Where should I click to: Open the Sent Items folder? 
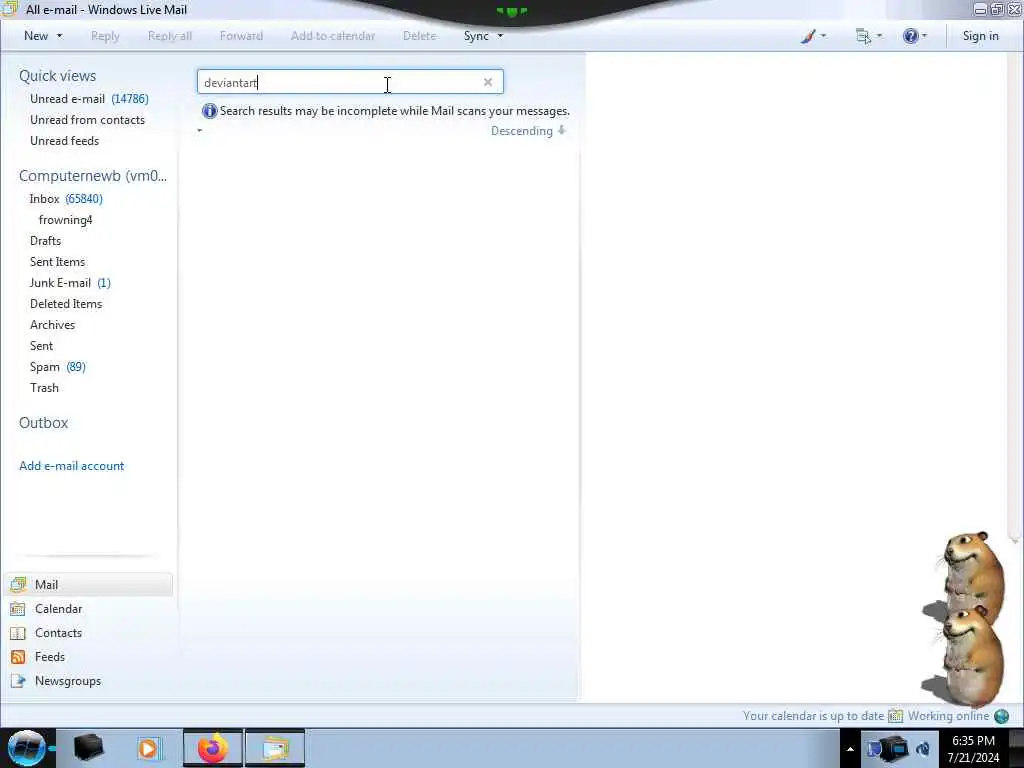(57, 261)
